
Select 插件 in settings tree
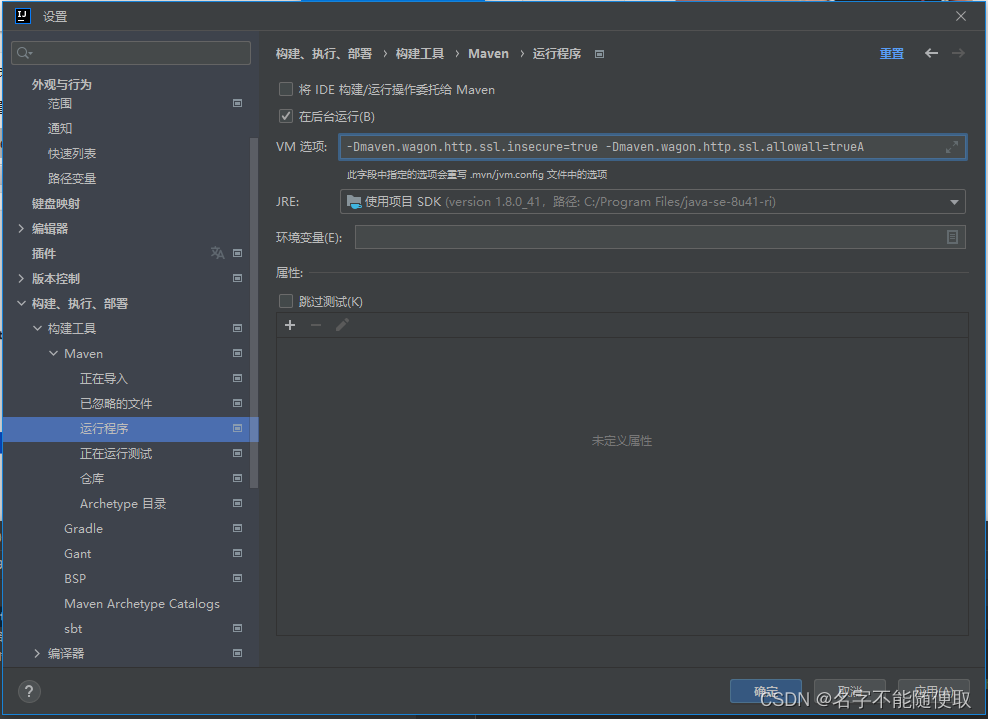coord(43,253)
